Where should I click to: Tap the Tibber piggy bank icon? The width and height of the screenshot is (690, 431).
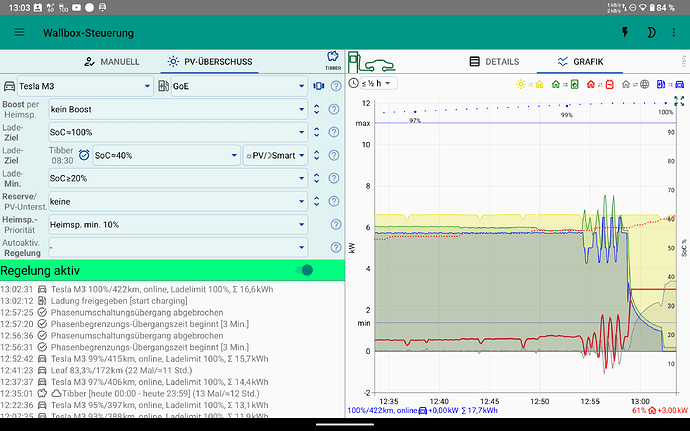pos(333,61)
